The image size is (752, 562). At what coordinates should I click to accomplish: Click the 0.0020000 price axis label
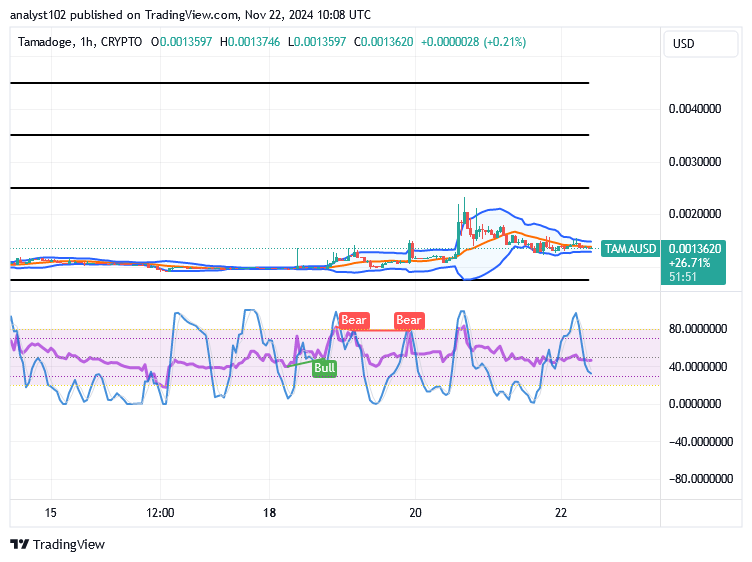click(x=695, y=214)
